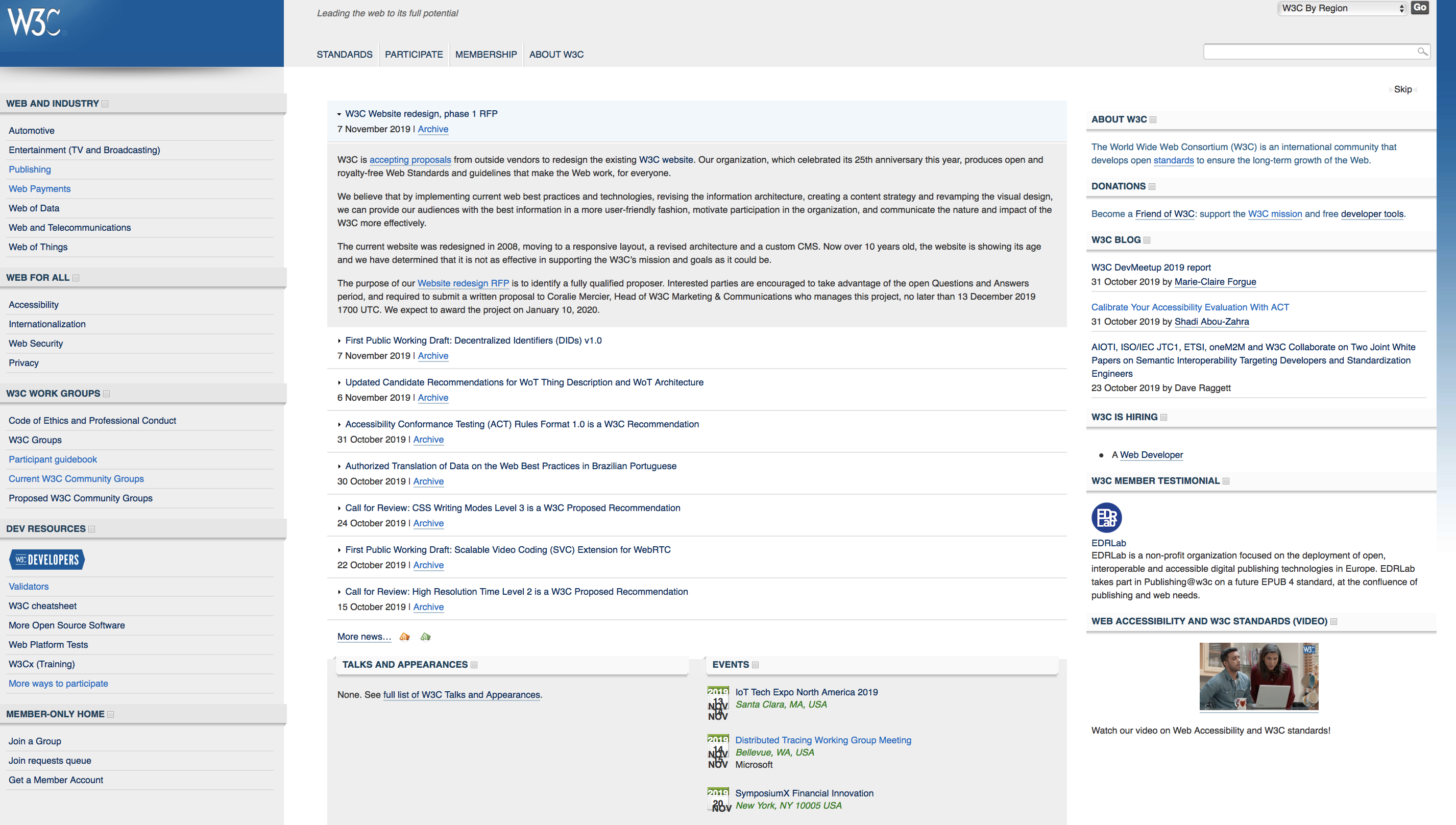Click the 'STANDARDS' tab in the navigation
This screenshot has width=1456, height=825.
point(345,55)
